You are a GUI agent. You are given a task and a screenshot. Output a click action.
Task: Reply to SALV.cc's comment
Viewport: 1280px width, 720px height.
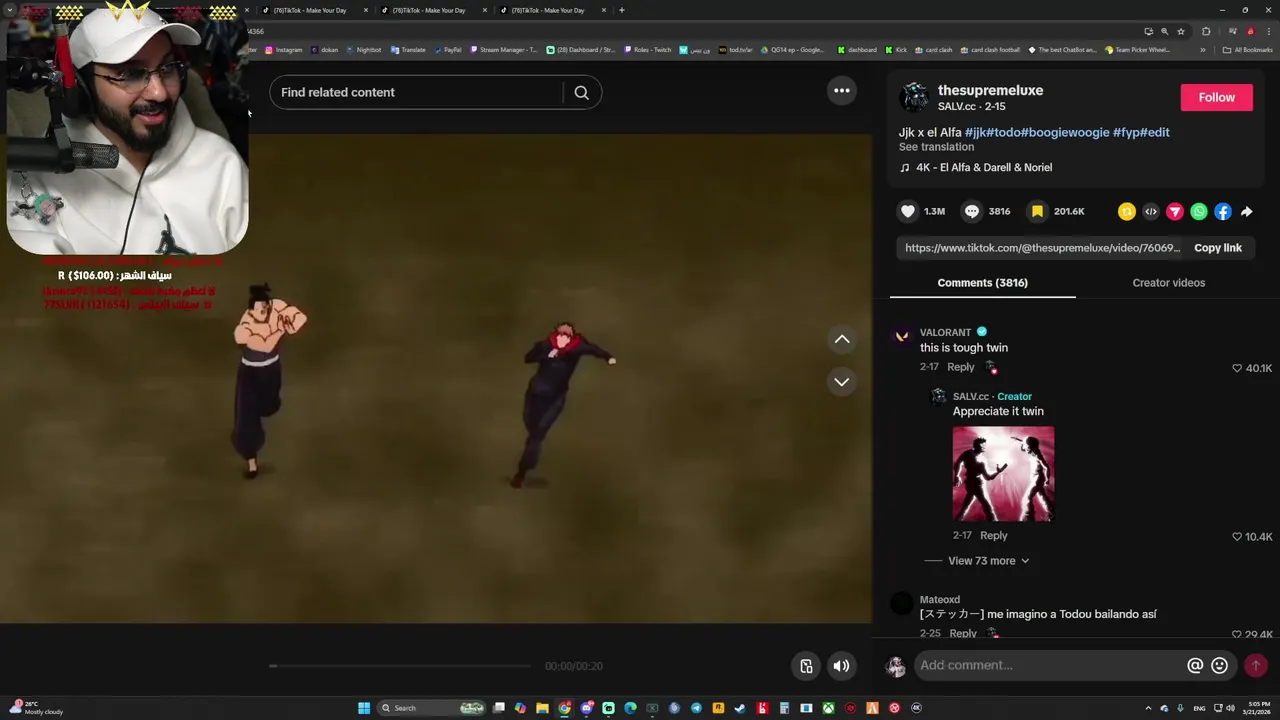[993, 536]
